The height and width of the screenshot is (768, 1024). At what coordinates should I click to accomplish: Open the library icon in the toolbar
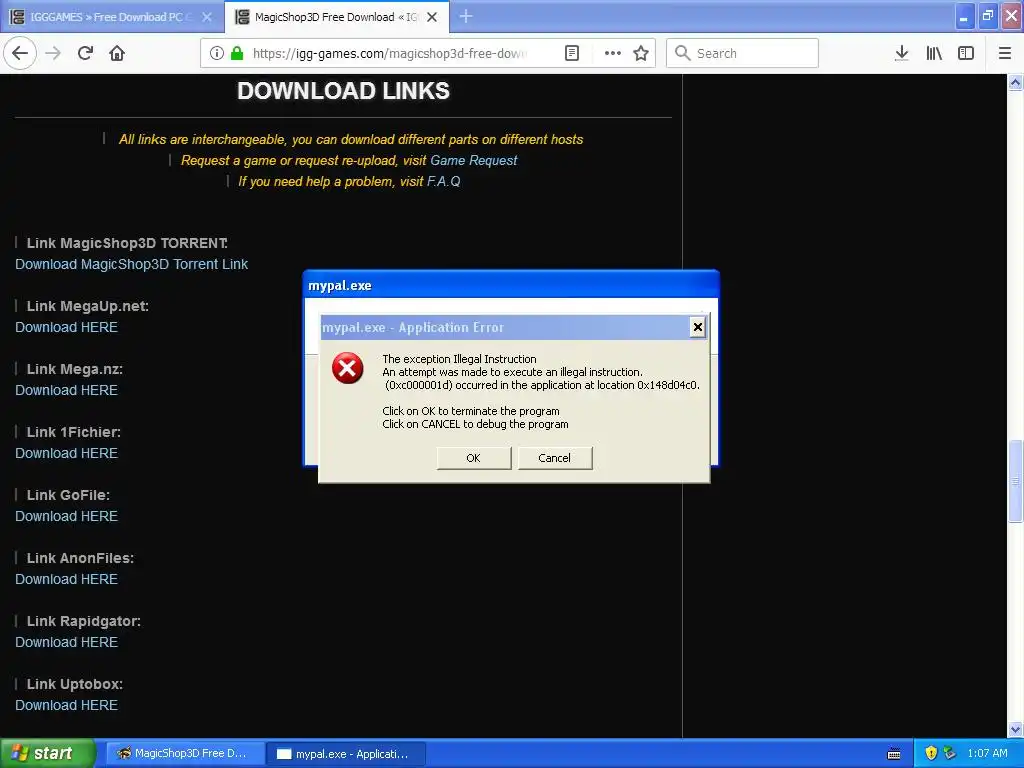934,53
